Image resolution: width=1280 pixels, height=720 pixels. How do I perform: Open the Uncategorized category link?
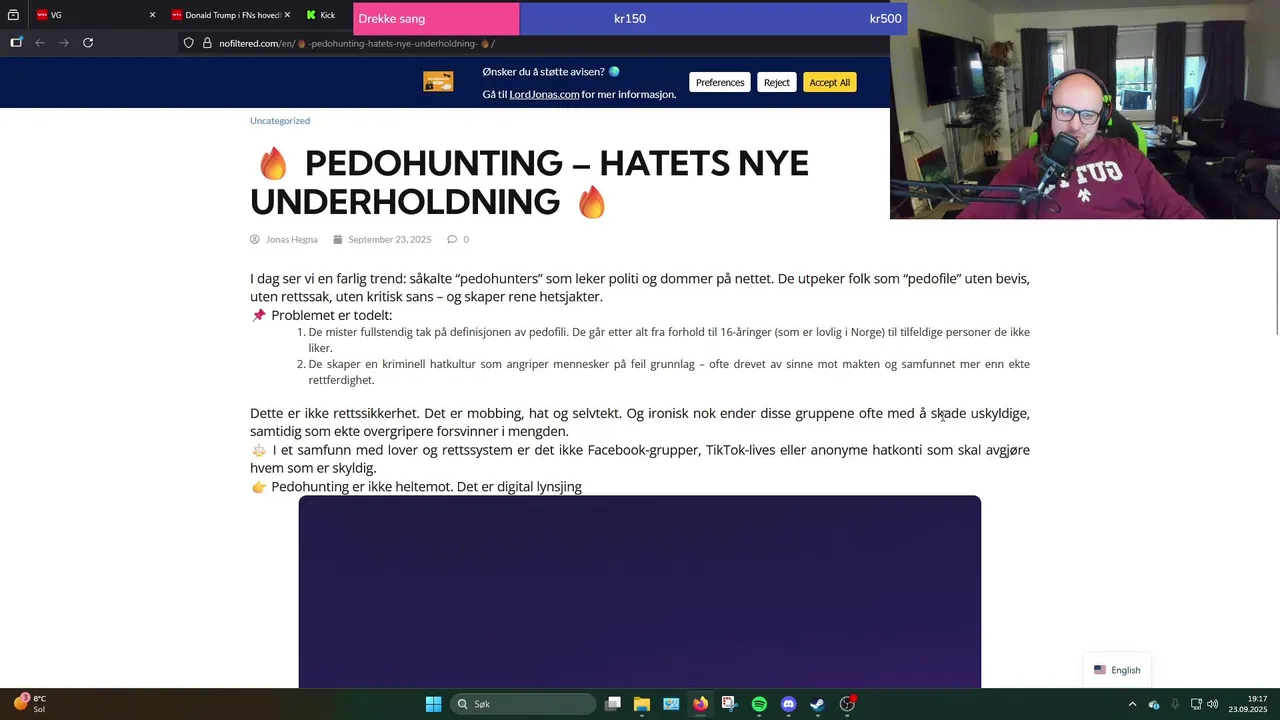[280, 121]
